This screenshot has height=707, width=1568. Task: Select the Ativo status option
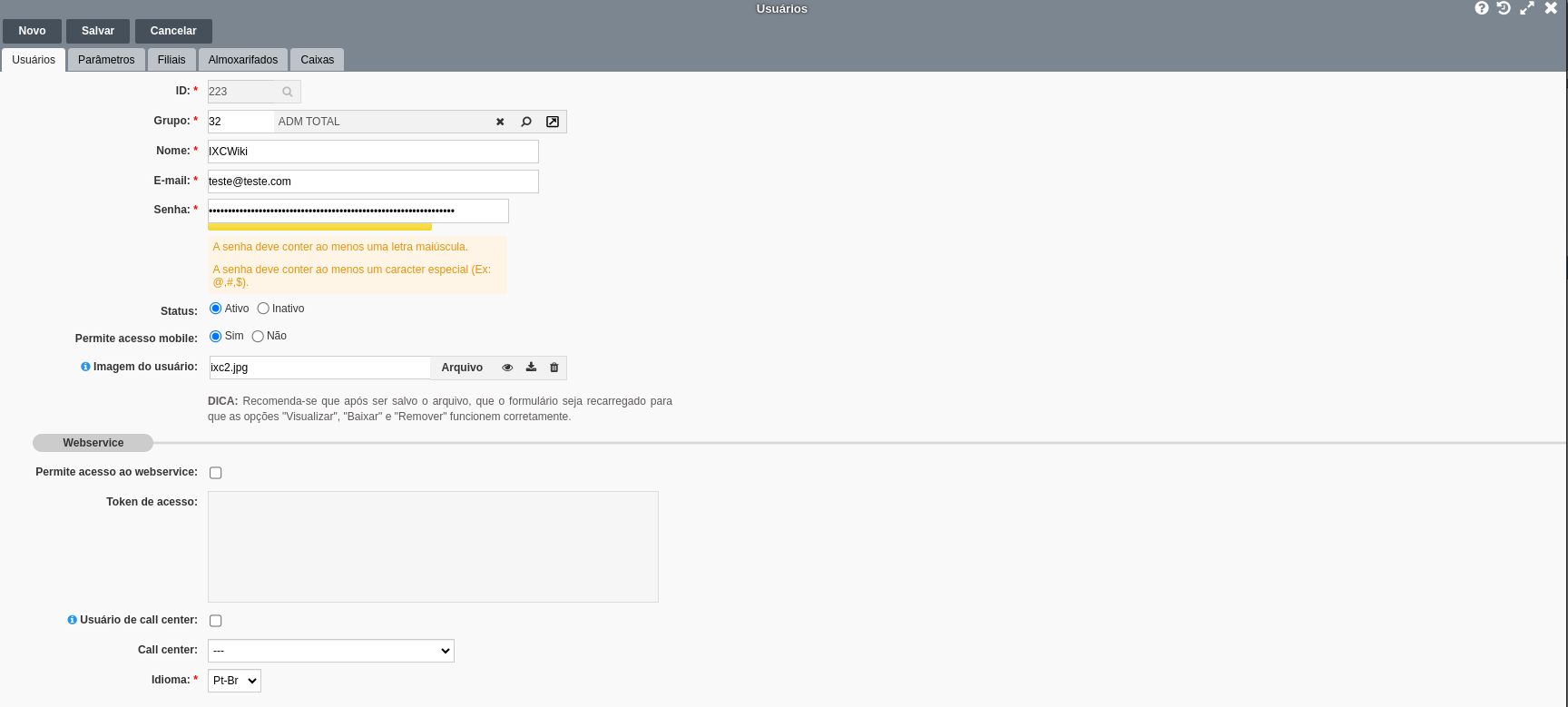[216, 309]
